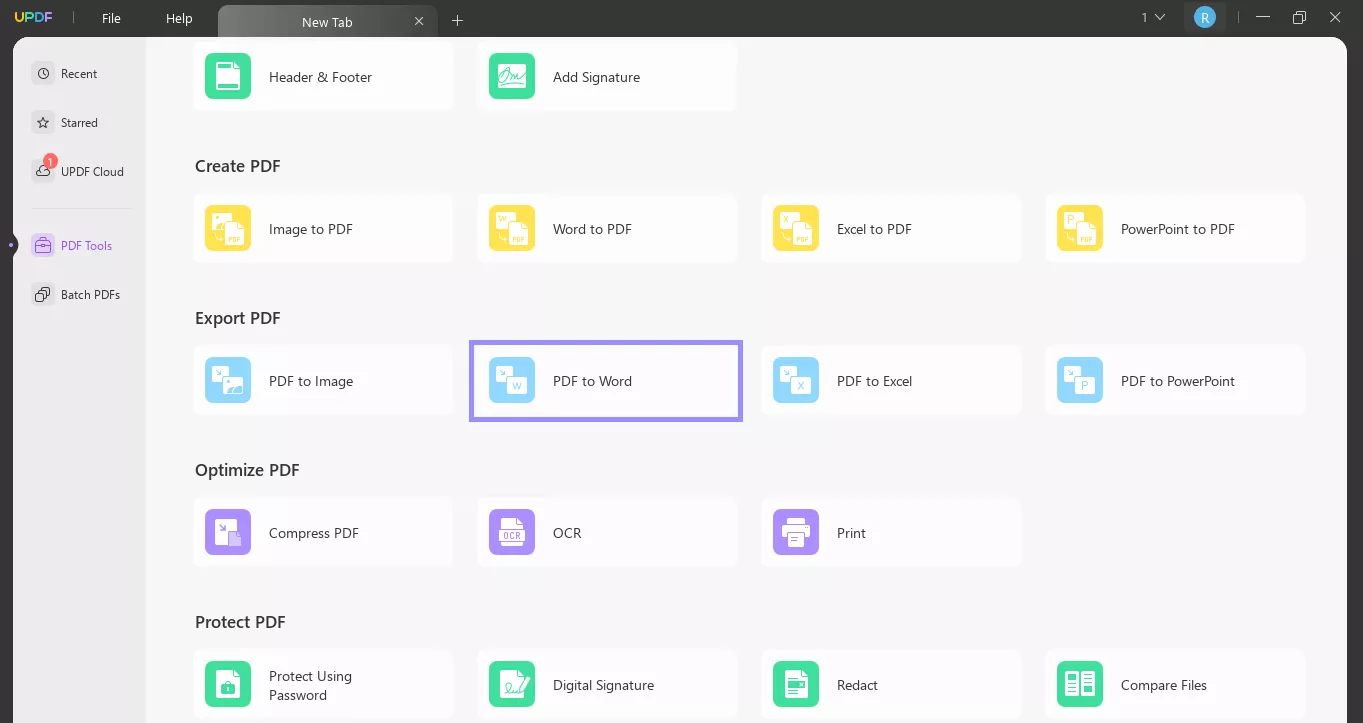Select the PowerPoint to PDF label
This screenshot has height=723, width=1363.
1178,229
